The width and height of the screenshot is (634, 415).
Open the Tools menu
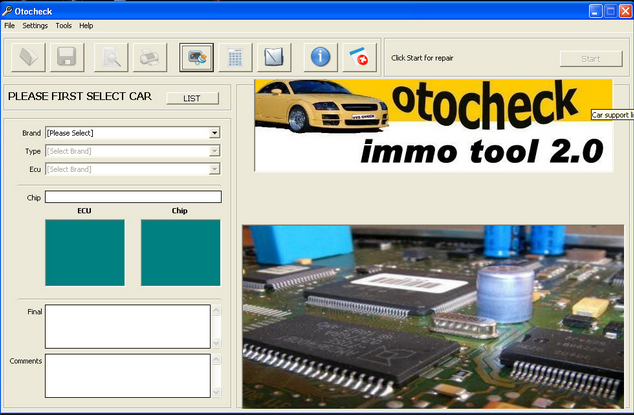pyautogui.click(x=63, y=25)
